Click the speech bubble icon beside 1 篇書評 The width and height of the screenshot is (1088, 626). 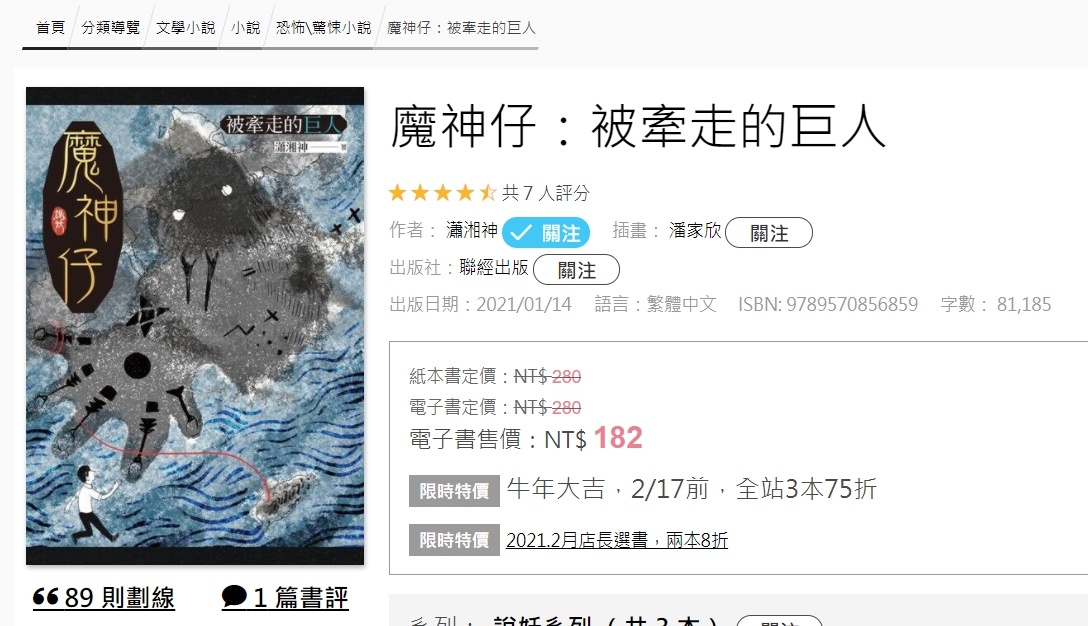click(x=235, y=596)
